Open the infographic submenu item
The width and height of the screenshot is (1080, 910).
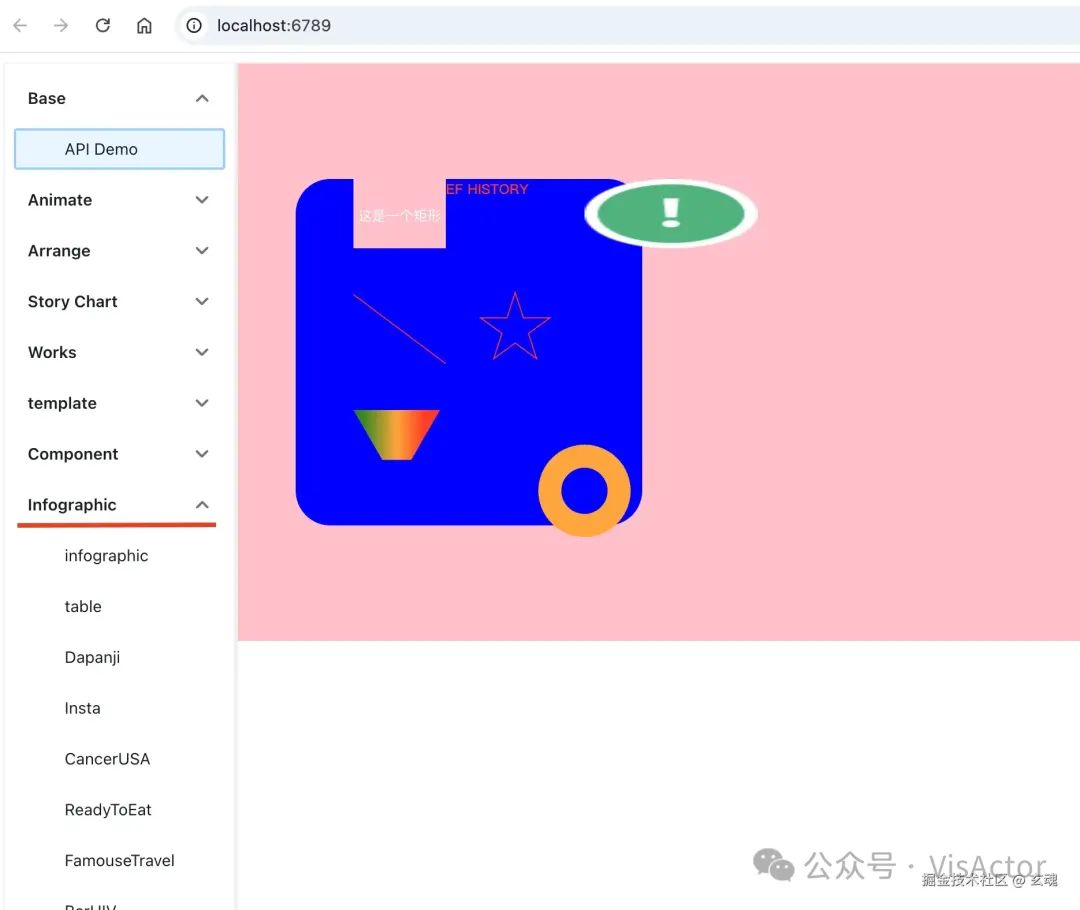[x=106, y=556]
